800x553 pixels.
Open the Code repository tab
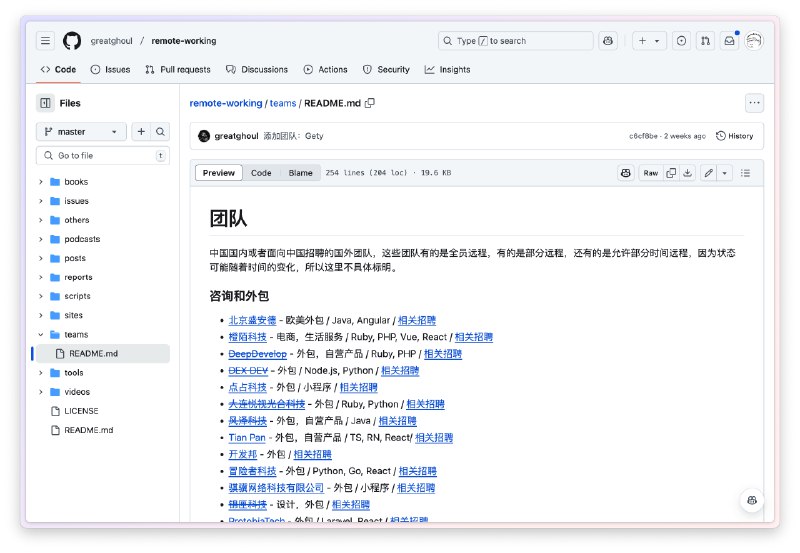coord(58,69)
